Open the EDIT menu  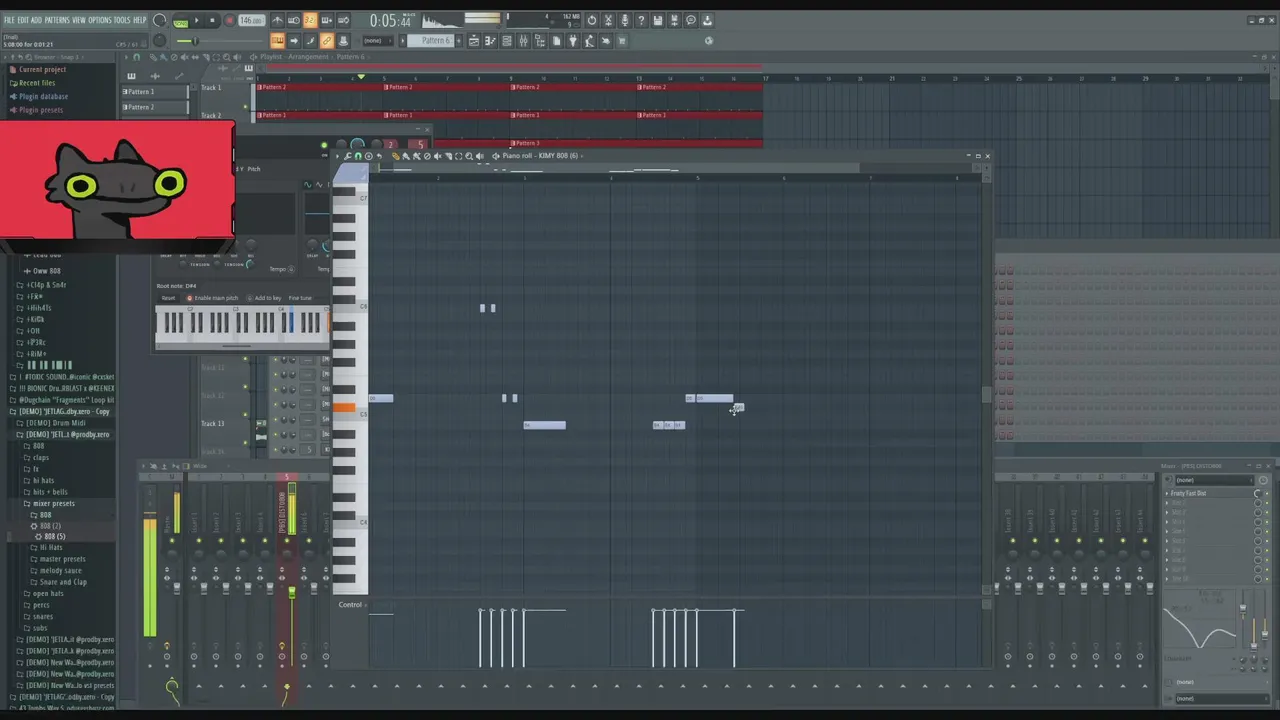tap(23, 20)
